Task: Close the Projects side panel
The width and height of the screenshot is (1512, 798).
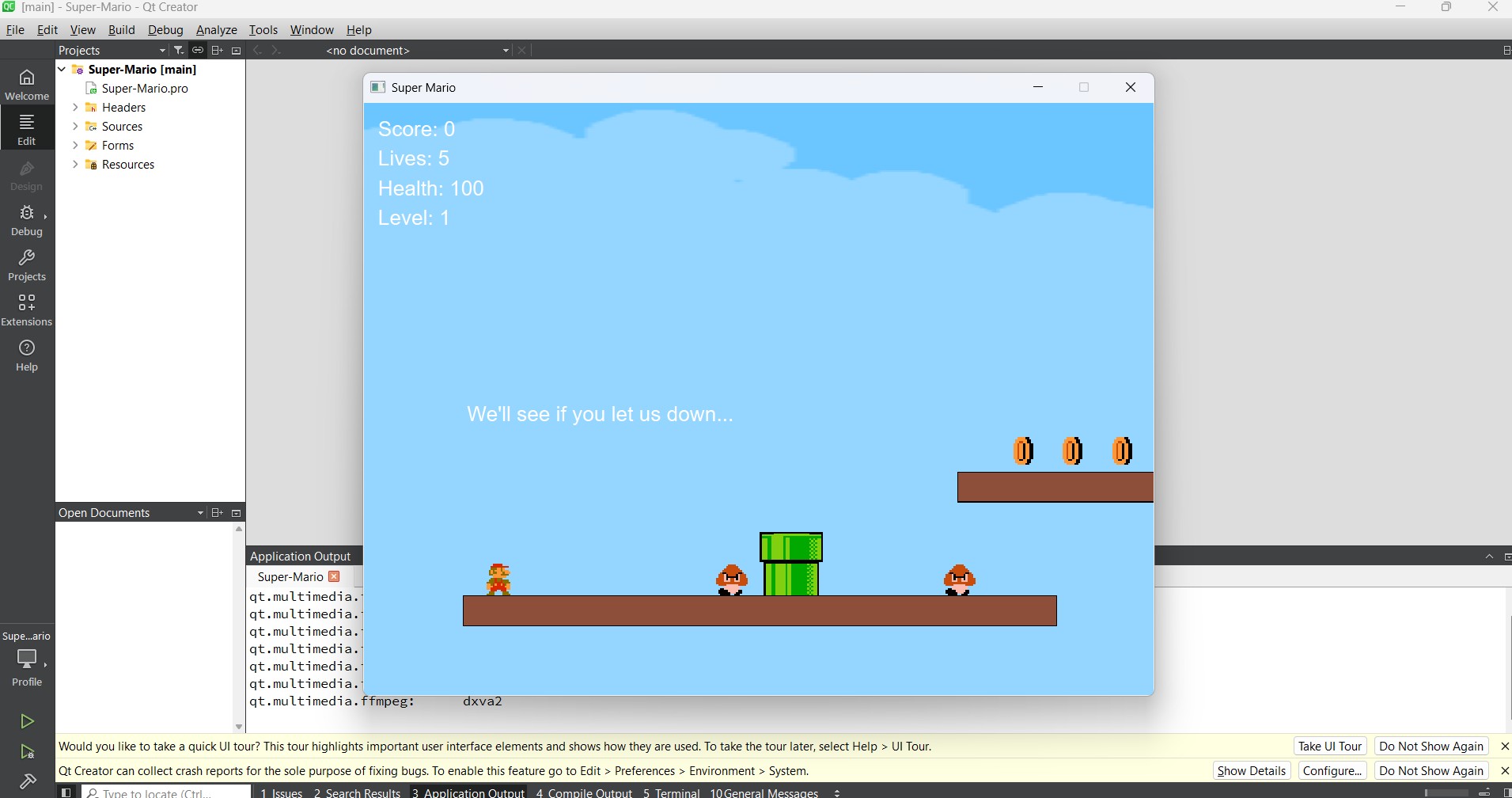Action: tap(236, 50)
